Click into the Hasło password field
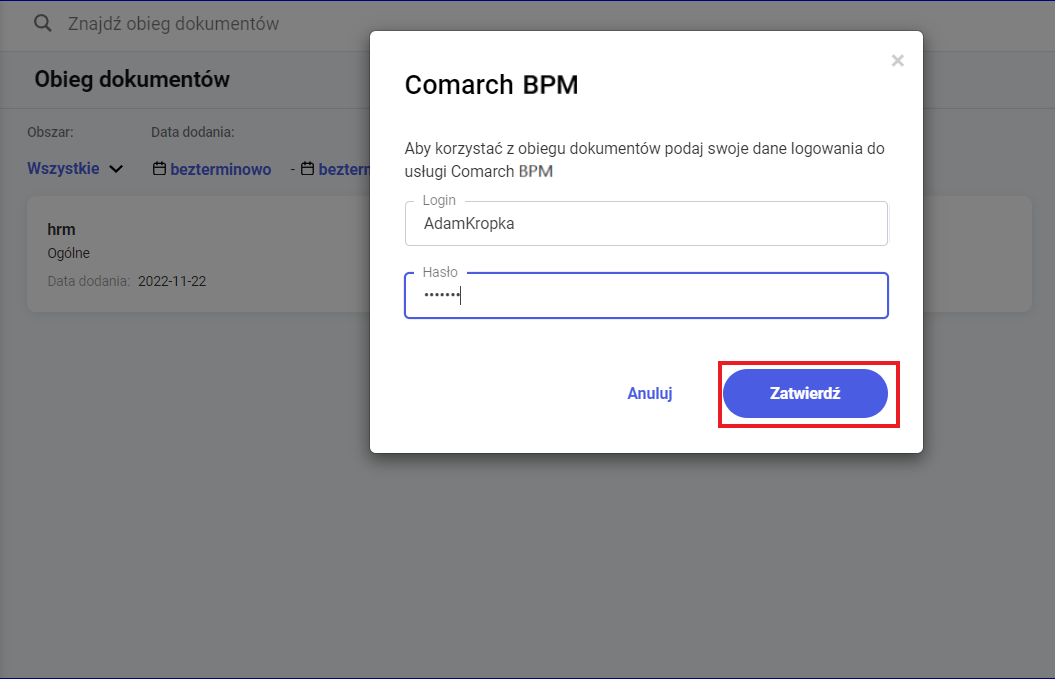The height and width of the screenshot is (679, 1055). (x=645, y=295)
